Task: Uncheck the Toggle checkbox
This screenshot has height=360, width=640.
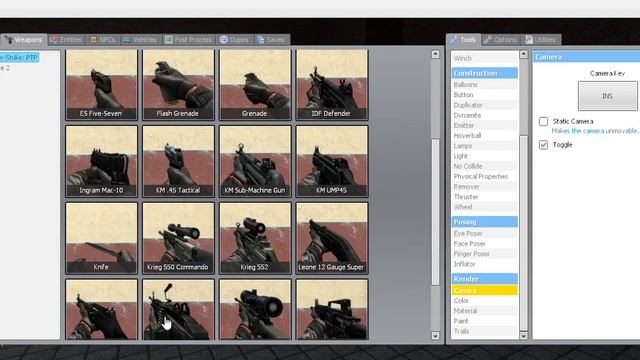Action: pos(543,144)
